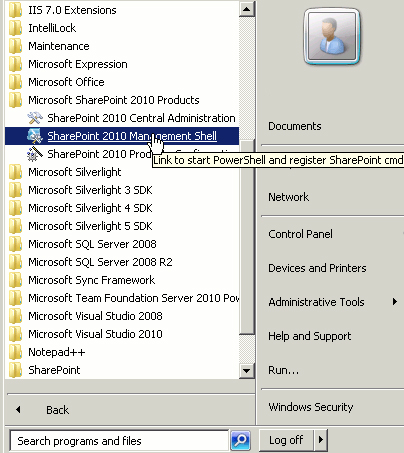The image size is (404, 453).
Task: Click the SharePoint 2010 Central Administration tools icon
Action: click(35, 118)
